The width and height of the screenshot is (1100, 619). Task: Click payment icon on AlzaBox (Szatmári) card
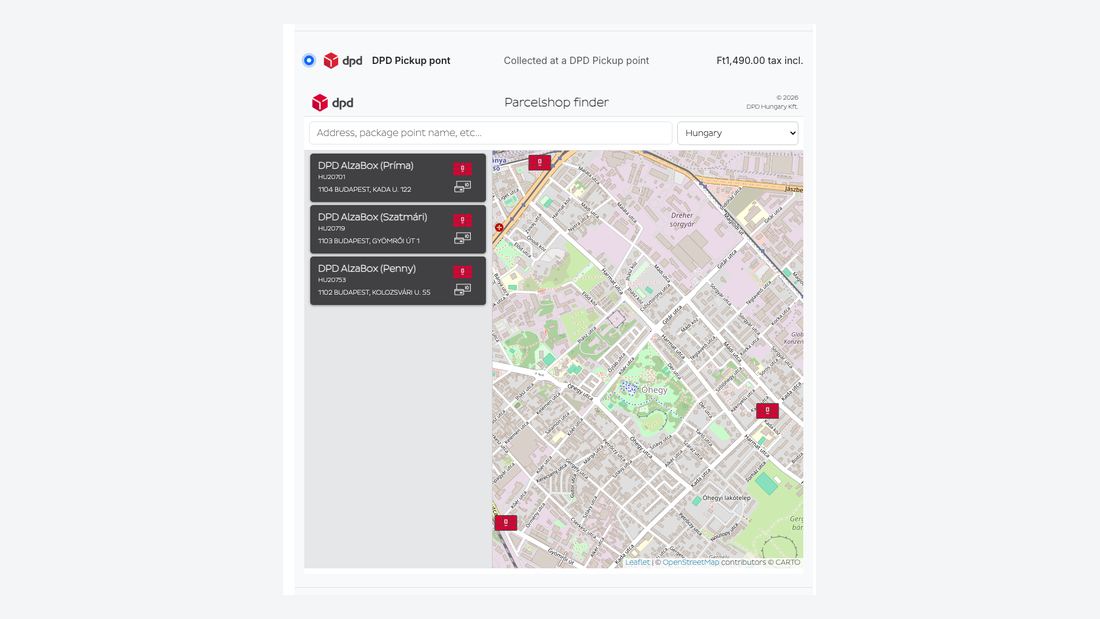(x=462, y=238)
